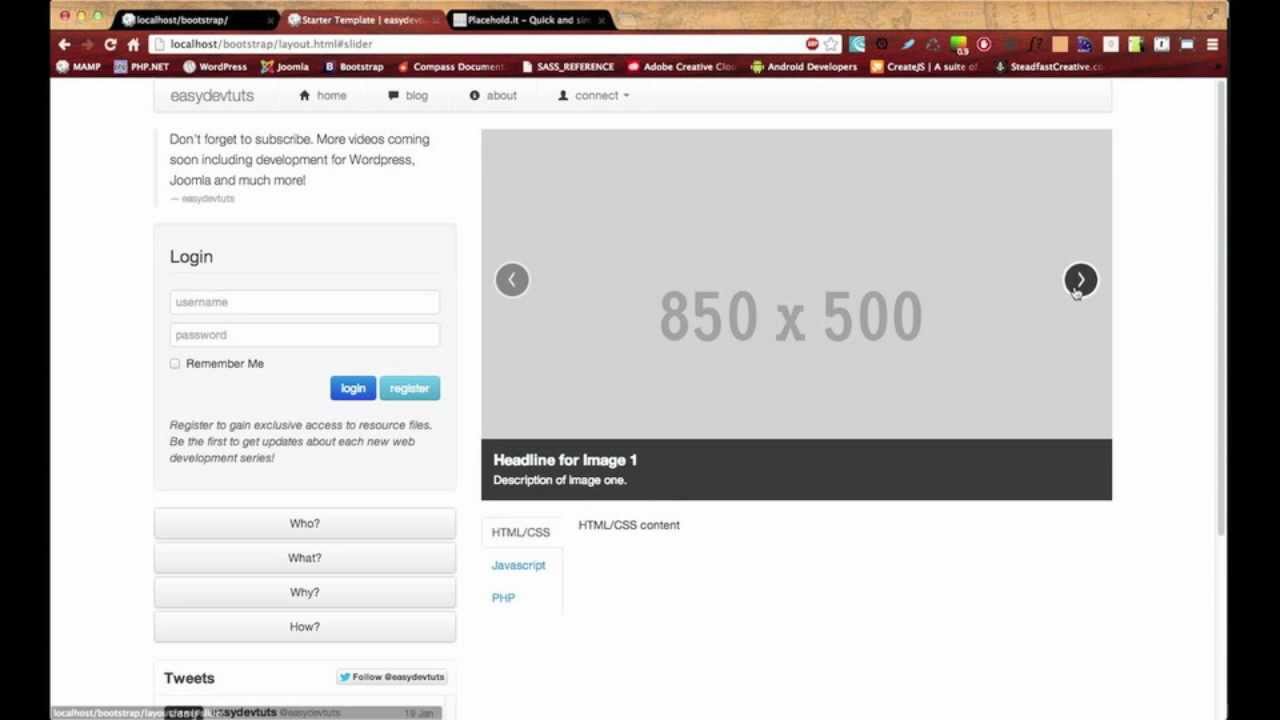Open the CreateJS bookmark
Viewport: 1280px width, 720px height.
[x=924, y=67]
